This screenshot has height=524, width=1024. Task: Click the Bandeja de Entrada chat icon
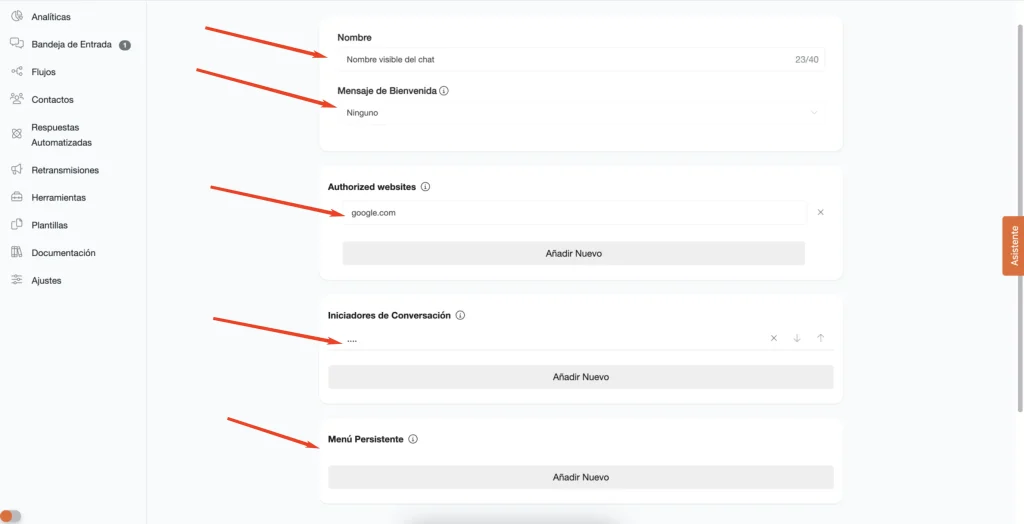[x=17, y=44]
